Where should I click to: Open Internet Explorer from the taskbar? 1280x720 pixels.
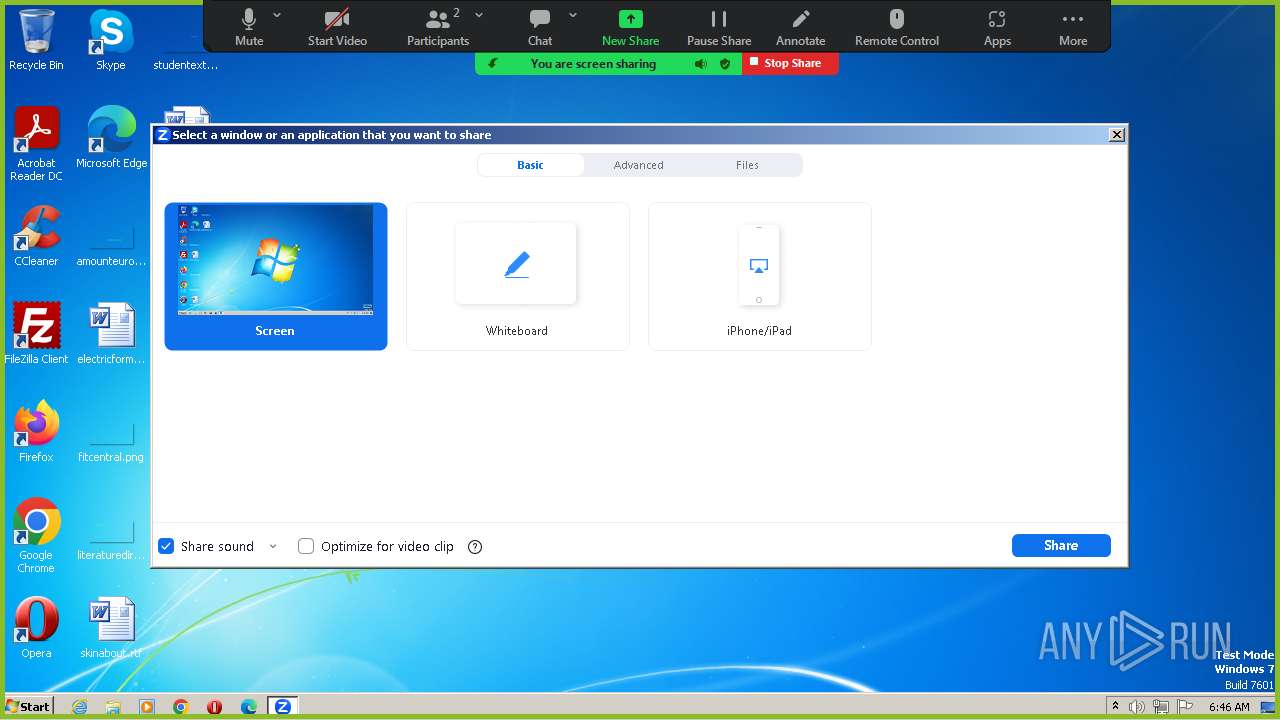pyautogui.click(x=80, y=706)
